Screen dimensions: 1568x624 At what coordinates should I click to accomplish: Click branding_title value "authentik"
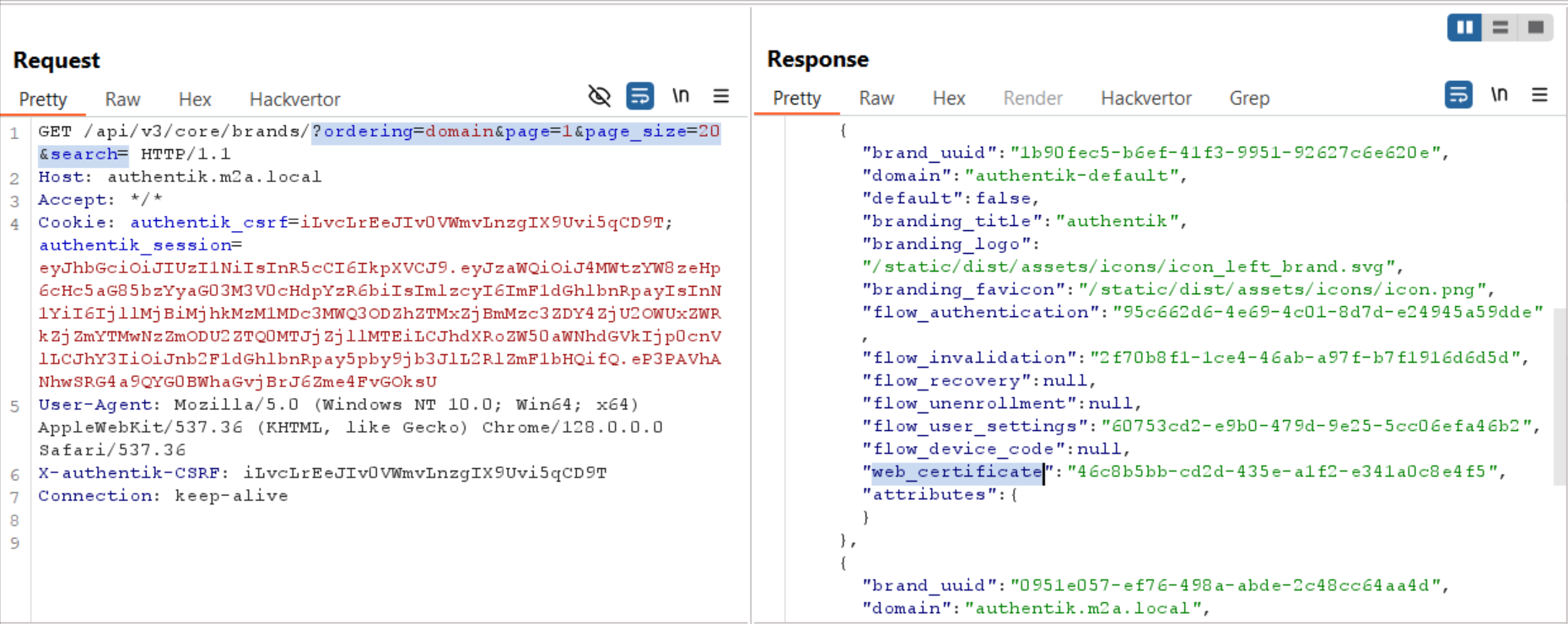coord(1117,221)
